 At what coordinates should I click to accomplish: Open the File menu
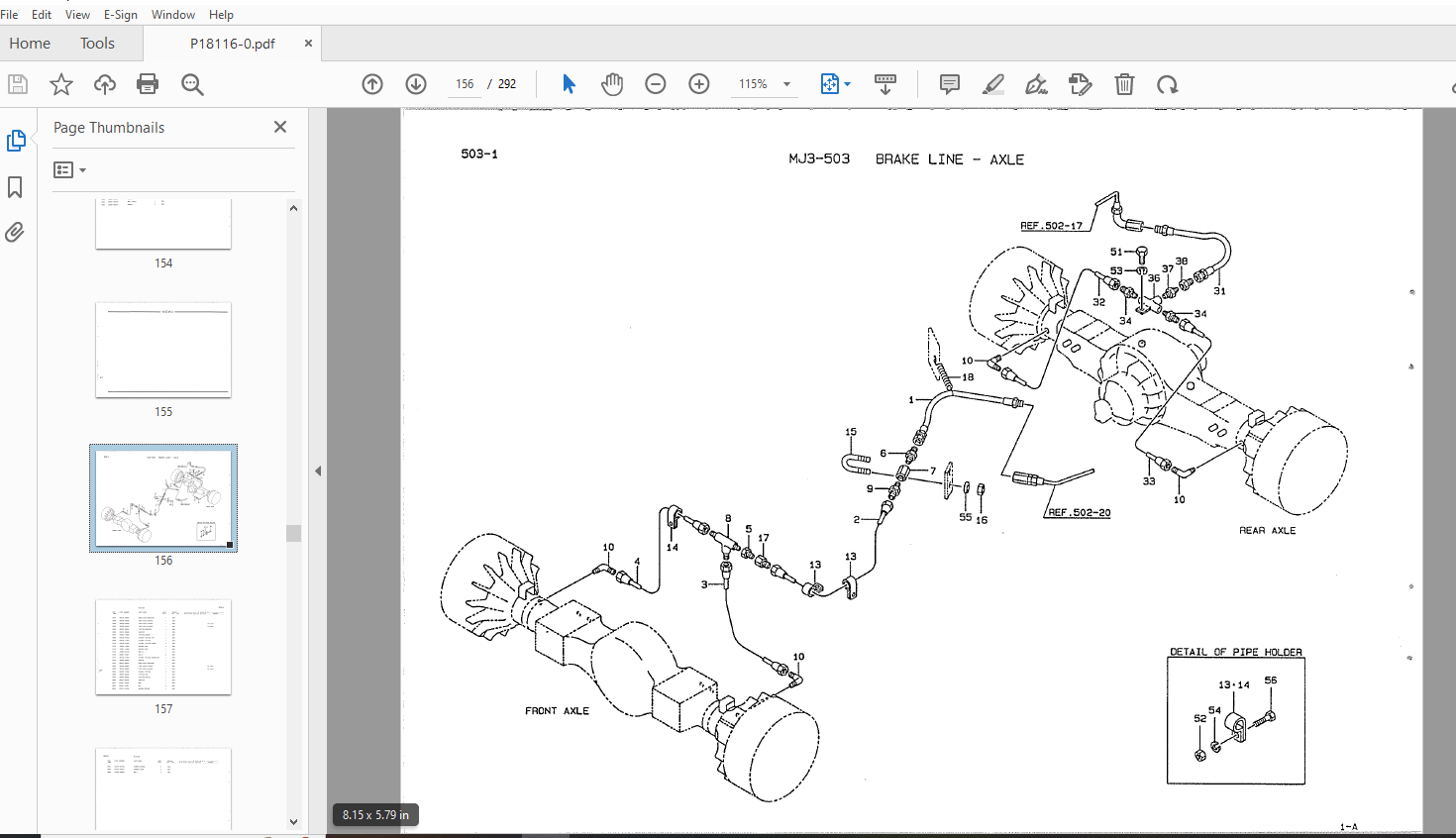click(x=10, y=14)
